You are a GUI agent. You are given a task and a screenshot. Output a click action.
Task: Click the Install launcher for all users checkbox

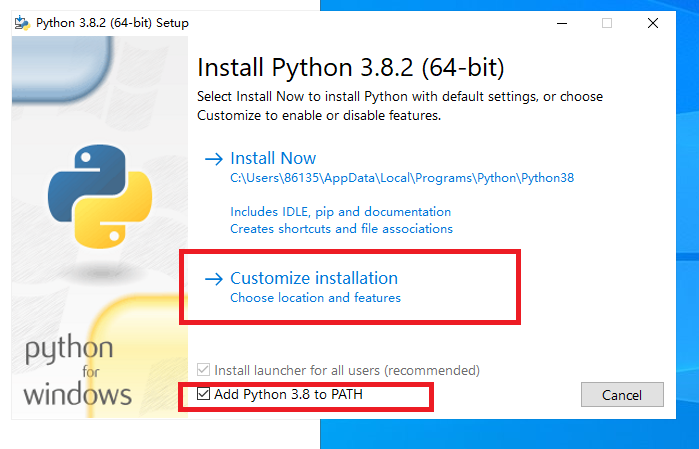[x=204, y=370]
